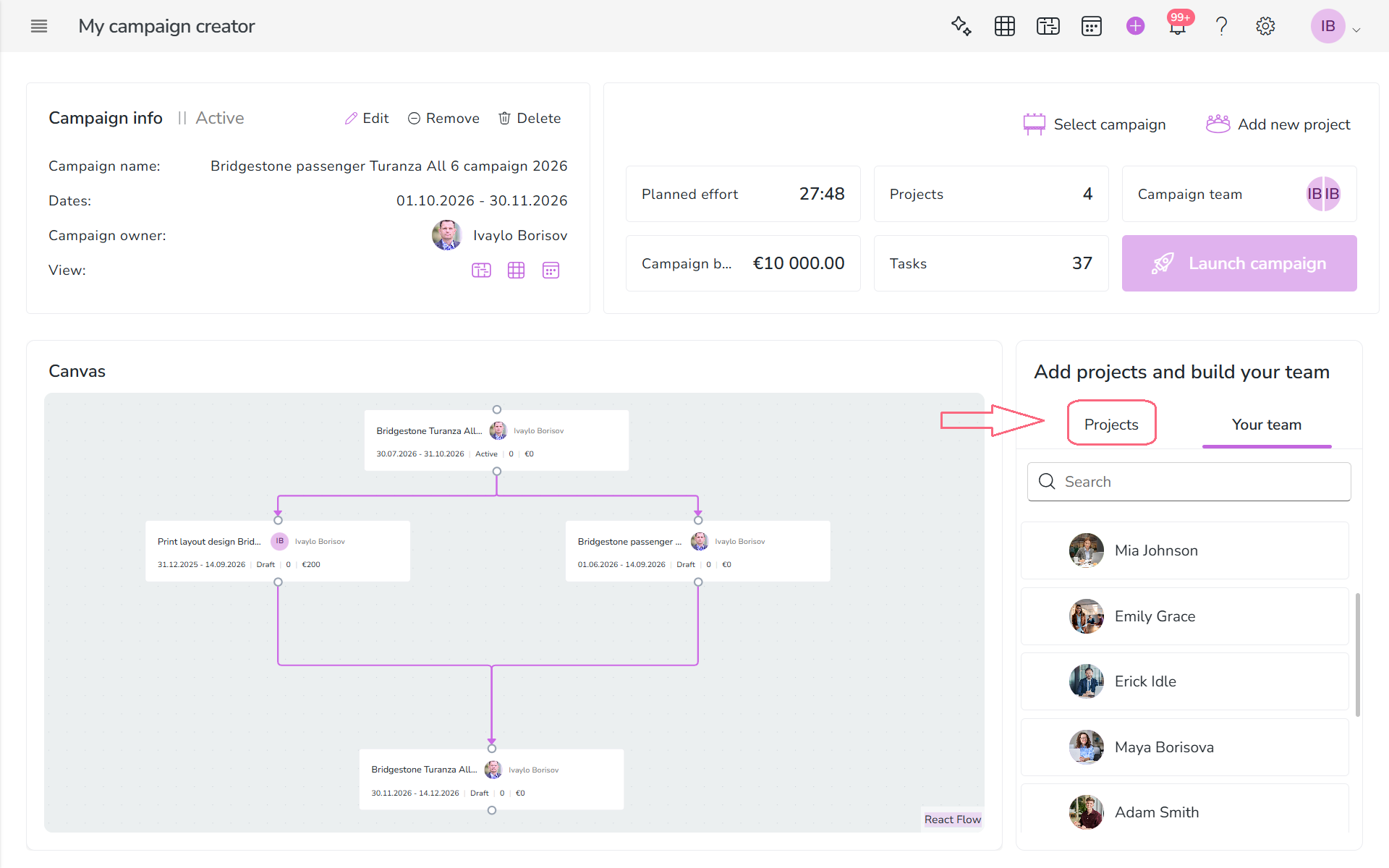Open notifications bell with 99+ badge

[x=1178, y=26]
